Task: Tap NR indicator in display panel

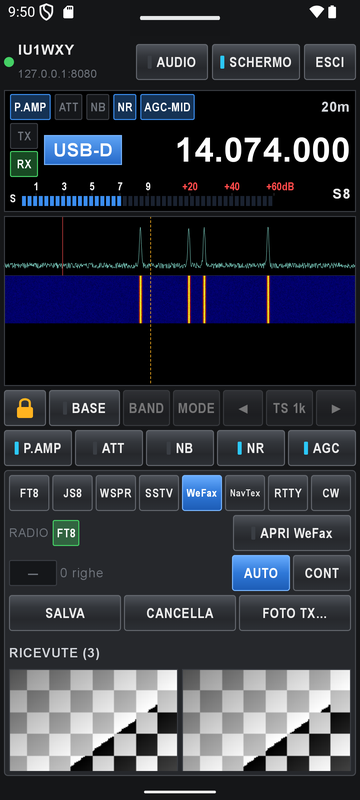Action: (x=124, y=107)
